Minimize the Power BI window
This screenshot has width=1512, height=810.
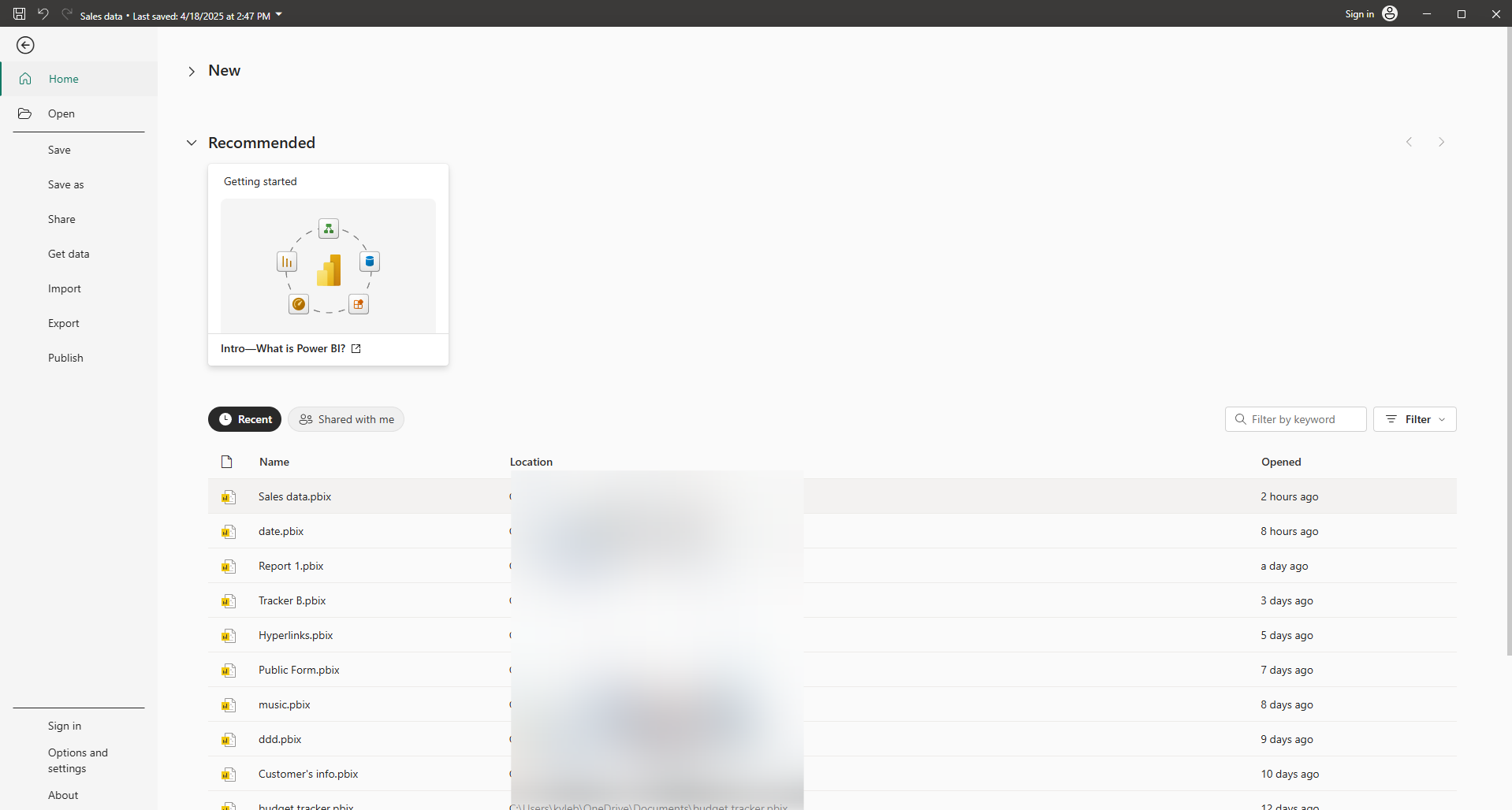point(1427,14)
